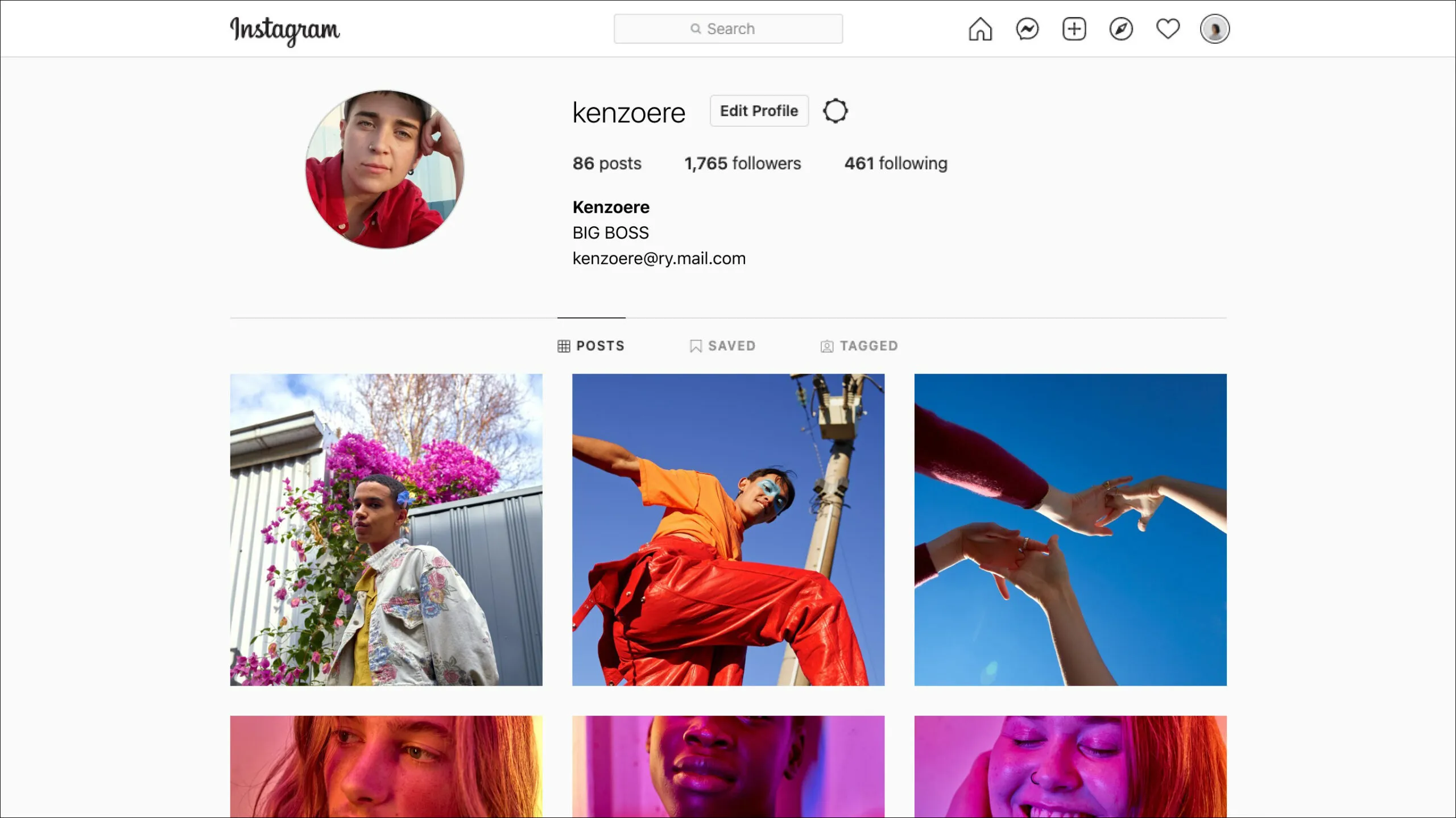Open the laughing person pink-lit post
Viewport: 1456px width, 818px height.
[x=1070, y=766]
